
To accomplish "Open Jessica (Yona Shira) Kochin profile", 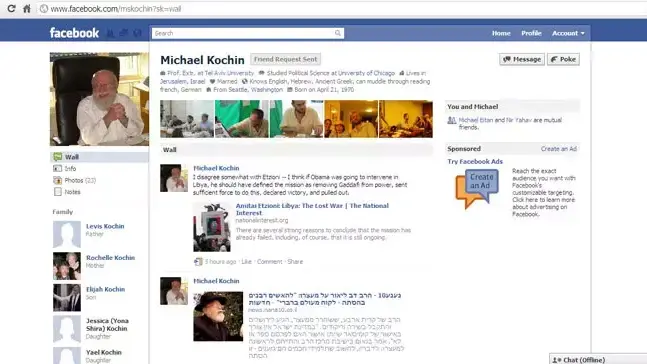I will point(107,324).
